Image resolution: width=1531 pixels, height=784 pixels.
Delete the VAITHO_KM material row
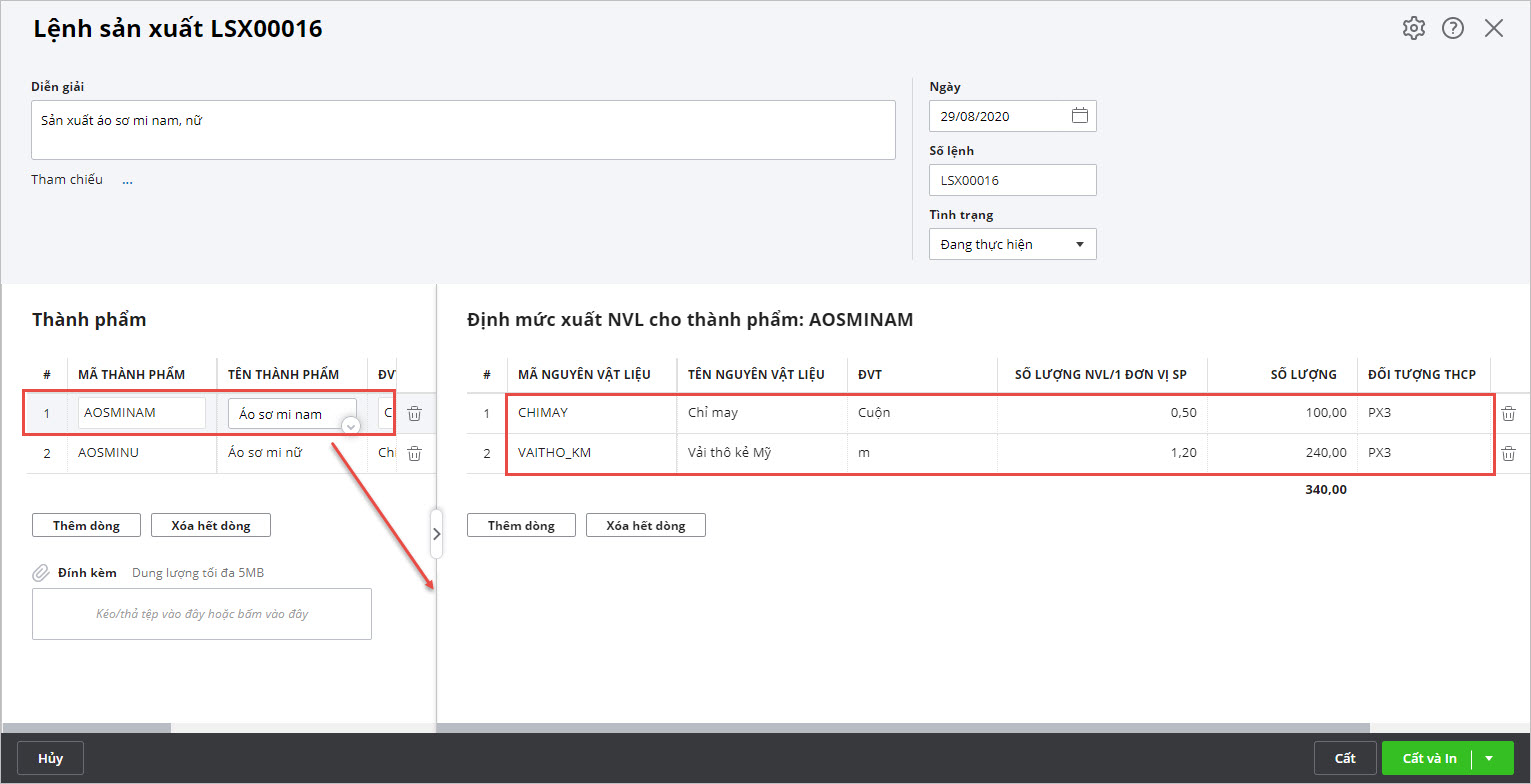(x=1508, y=453)
